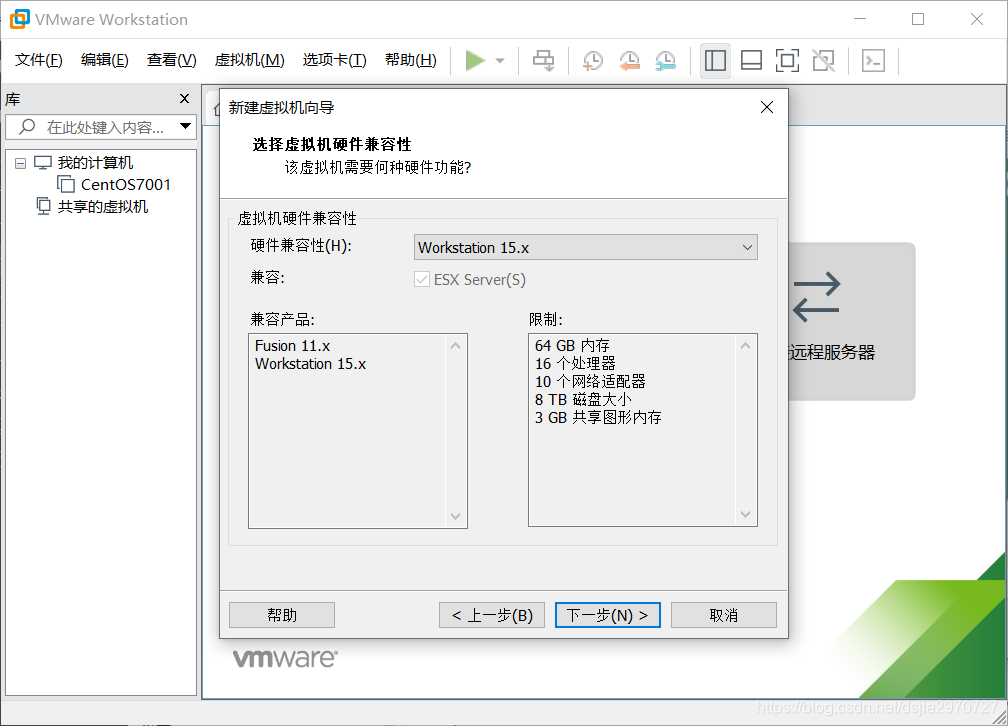Click limits list scroll down arrow
The height and width of the screenshot is (726, 1008).
746,514
